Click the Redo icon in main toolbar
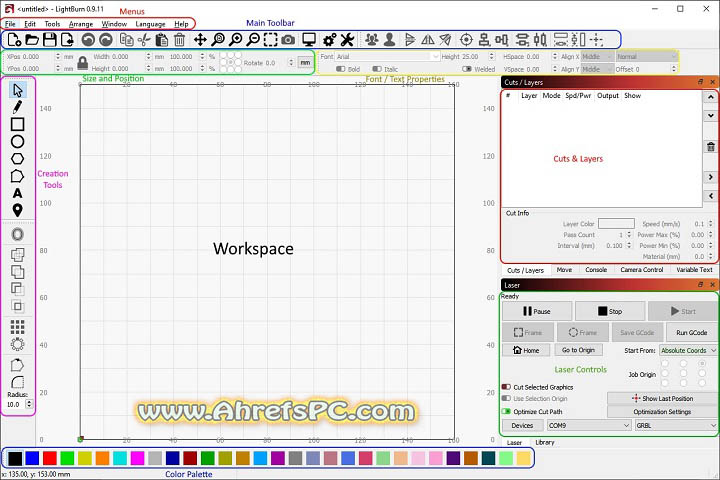Image resolution: width=720 pixels, height=480 pixels. (106, 40)
